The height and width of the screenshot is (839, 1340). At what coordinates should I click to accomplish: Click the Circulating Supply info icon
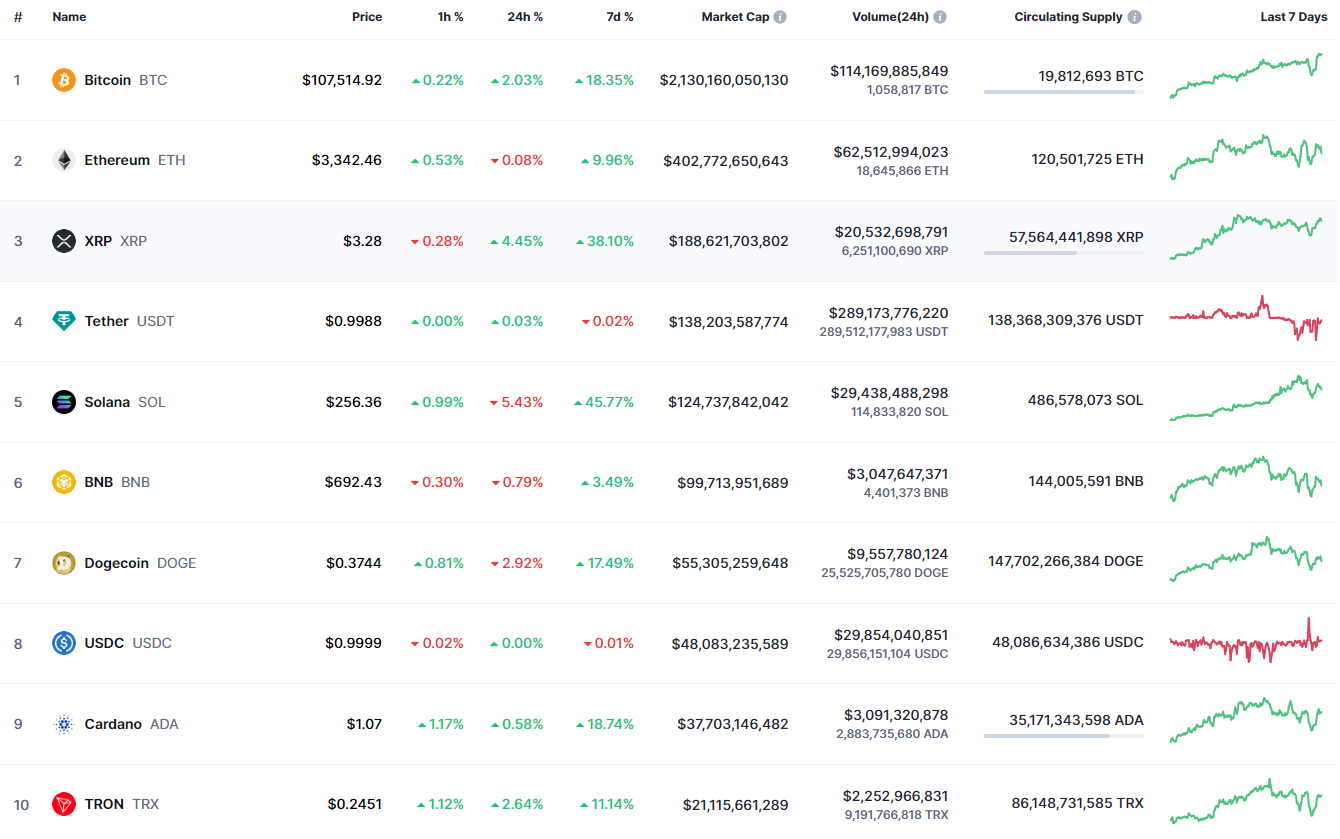coord(1134,17)
